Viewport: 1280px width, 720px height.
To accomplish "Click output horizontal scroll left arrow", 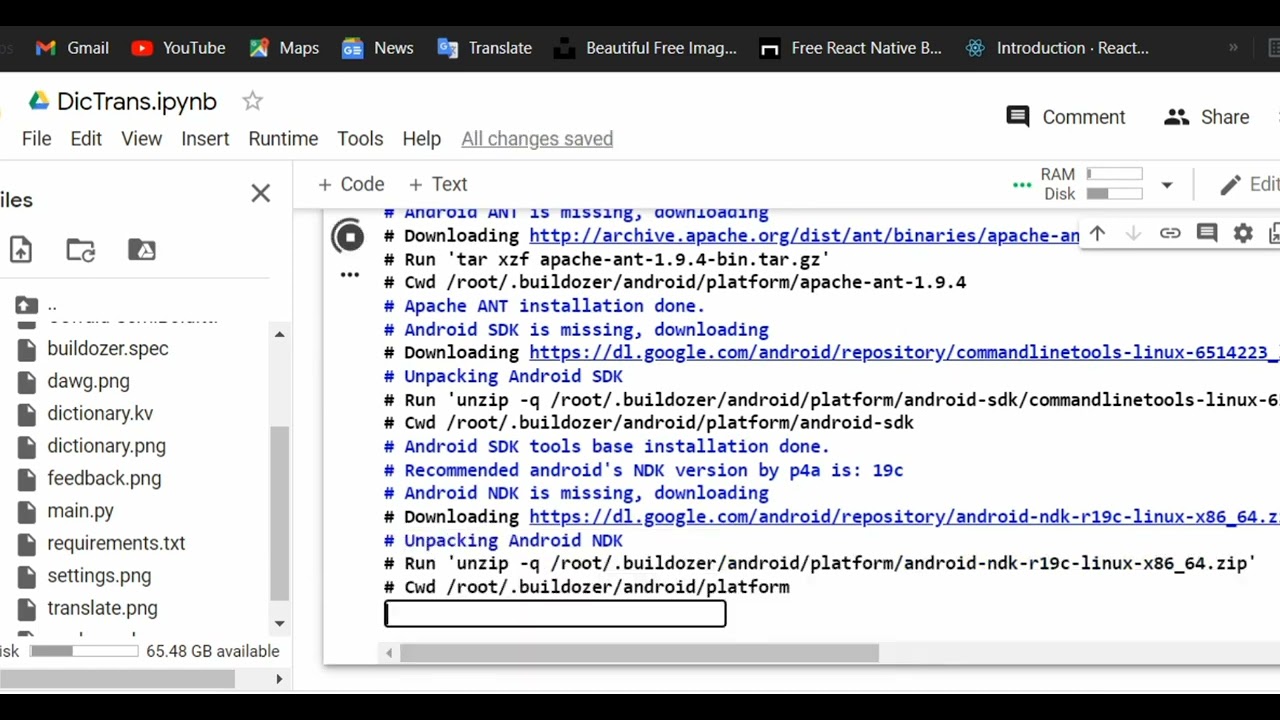I will [x=389, y=653].
